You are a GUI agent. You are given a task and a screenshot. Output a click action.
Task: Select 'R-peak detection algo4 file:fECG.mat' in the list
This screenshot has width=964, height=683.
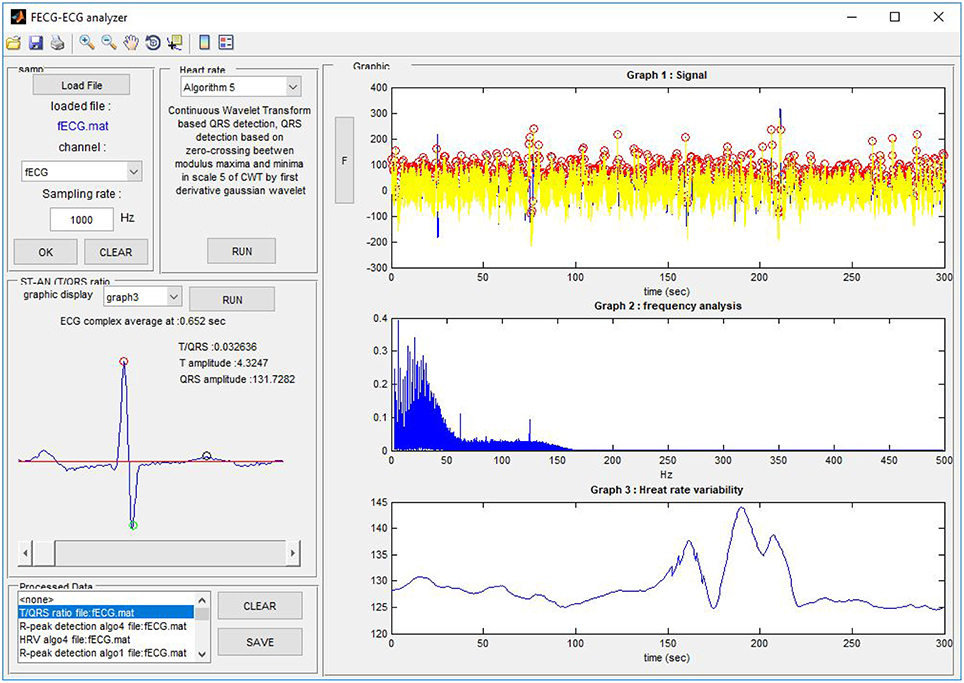(x=106, y=626)
